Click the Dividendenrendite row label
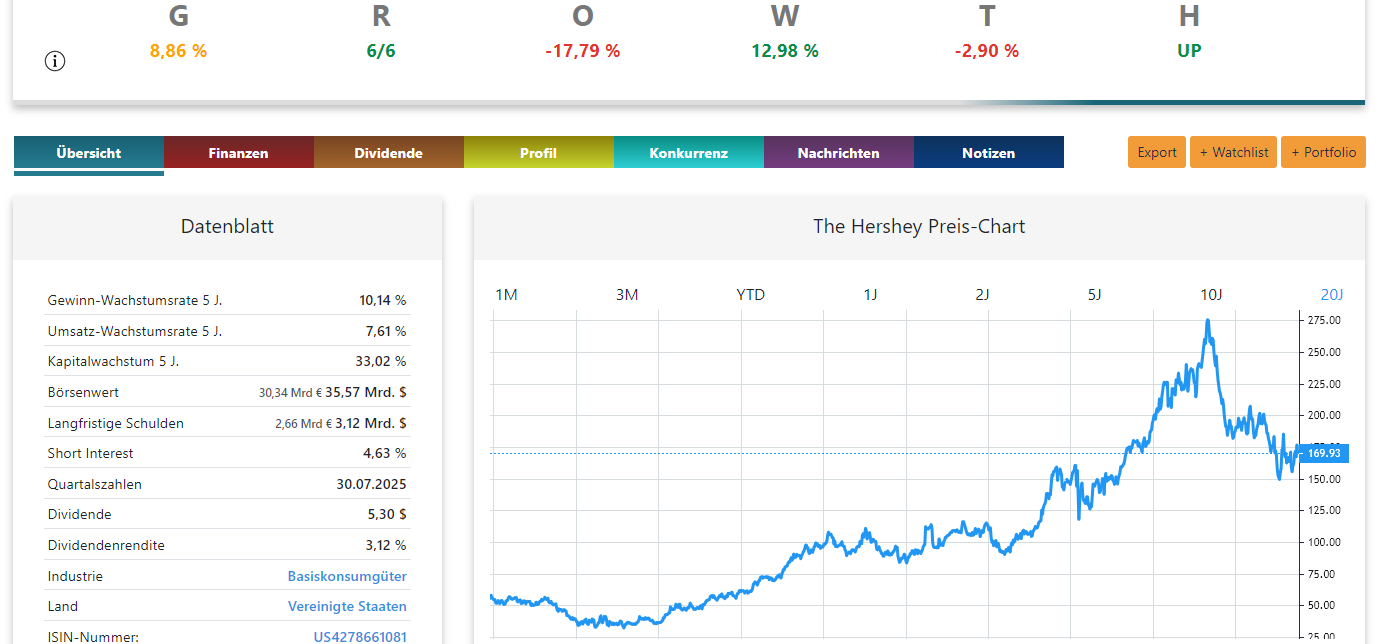 tap(106, 545)
